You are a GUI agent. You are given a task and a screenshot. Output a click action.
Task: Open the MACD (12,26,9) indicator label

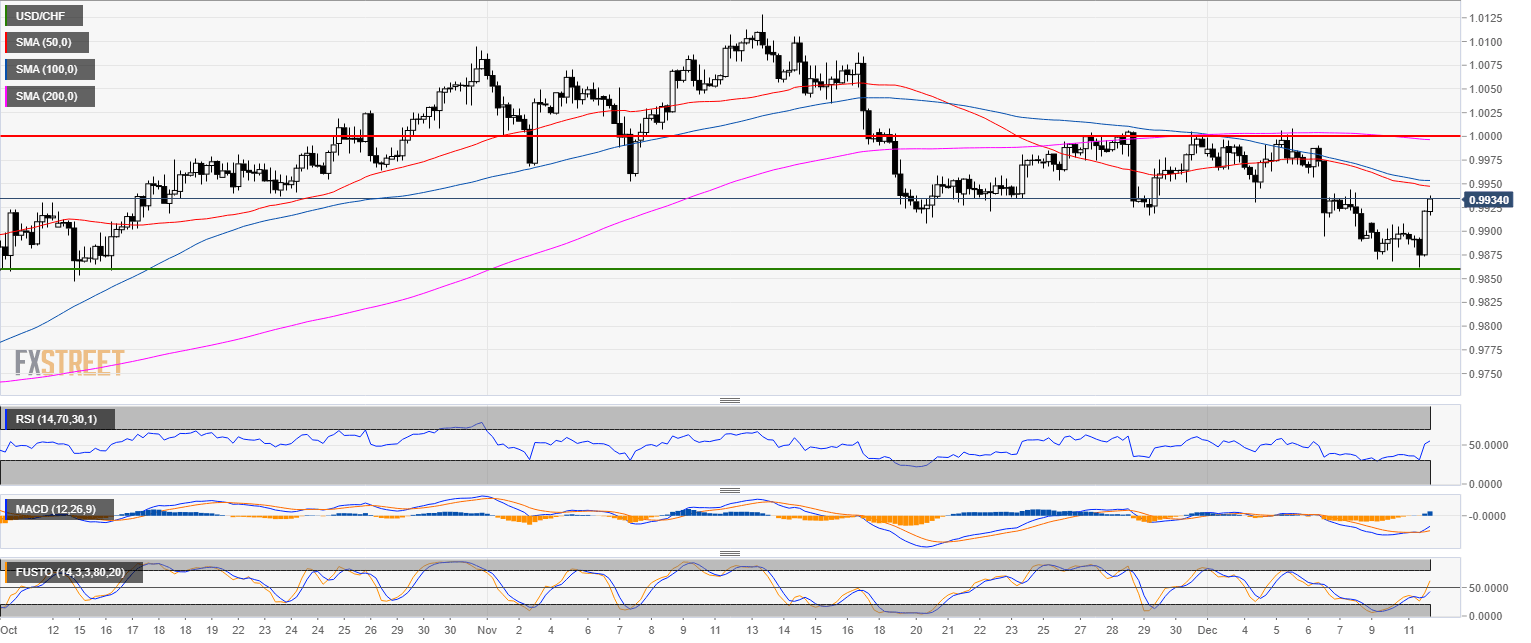point(58,510)
